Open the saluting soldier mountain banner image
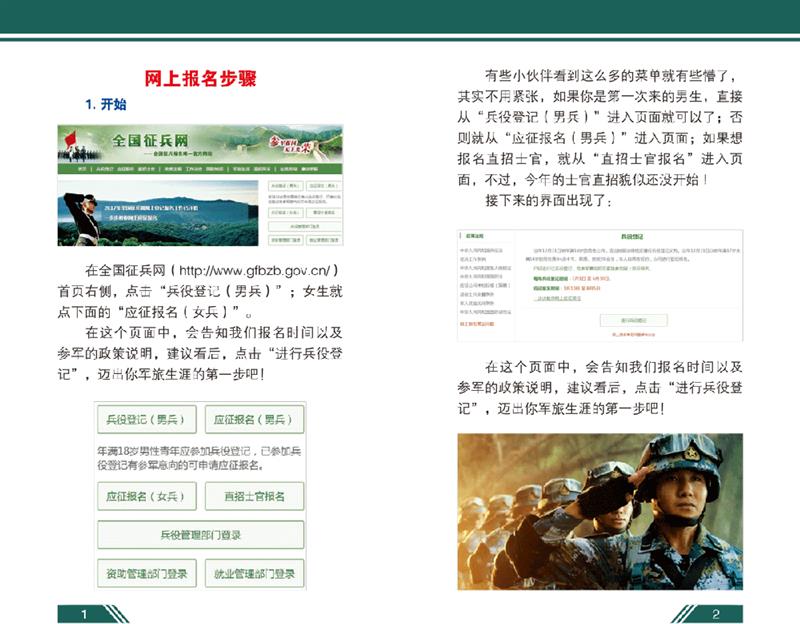 158,213
